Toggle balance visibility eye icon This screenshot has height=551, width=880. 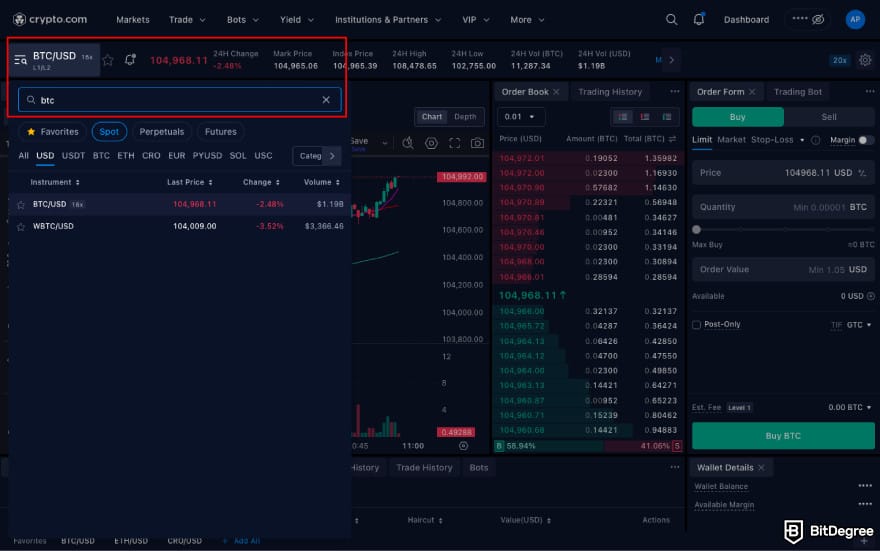[x=818, y=20]
